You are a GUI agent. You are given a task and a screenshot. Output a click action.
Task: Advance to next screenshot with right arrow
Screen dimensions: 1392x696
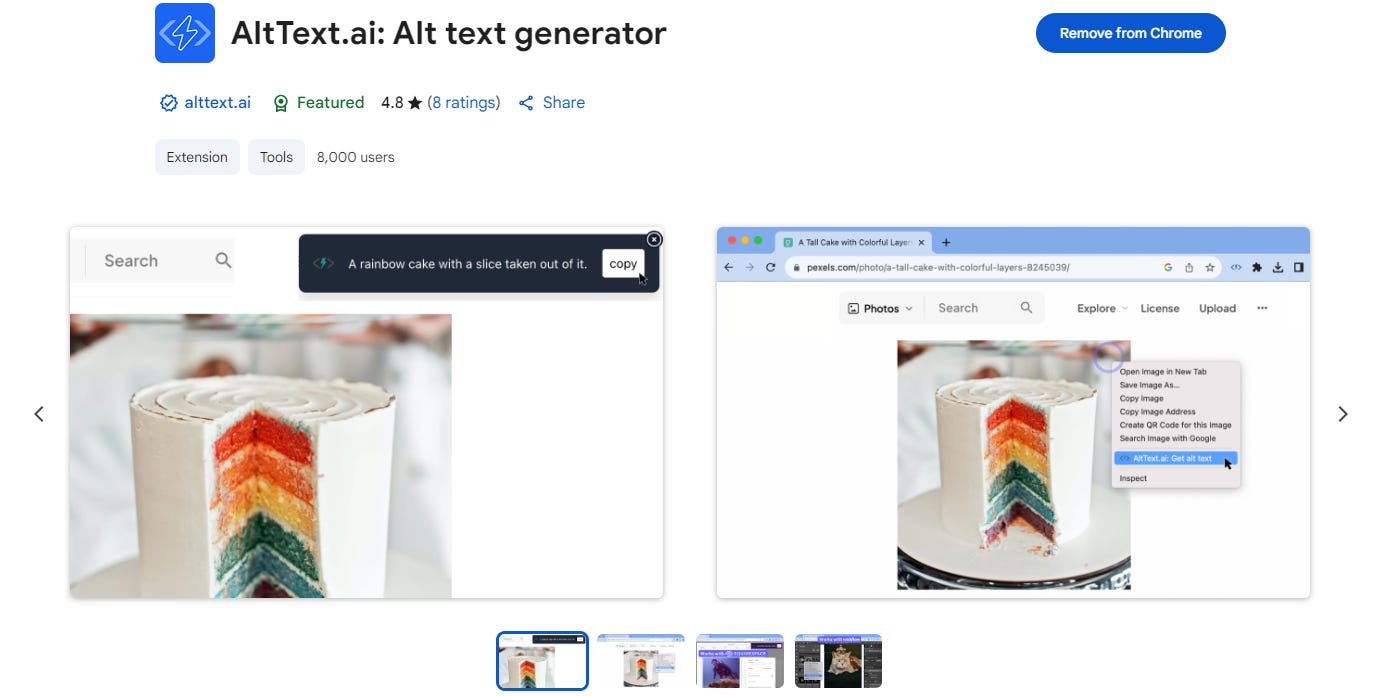point(1343,413)
